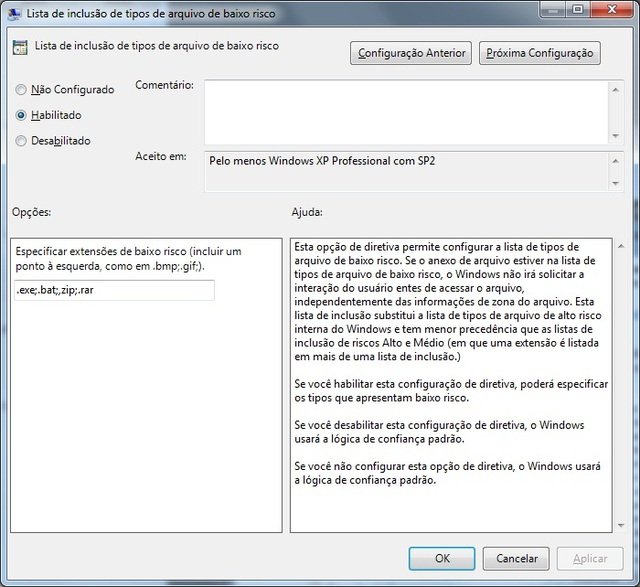Screen dimensions: 640x587
Task: Click the Comentário scrollbar down arrow
Action: point(616,136)
